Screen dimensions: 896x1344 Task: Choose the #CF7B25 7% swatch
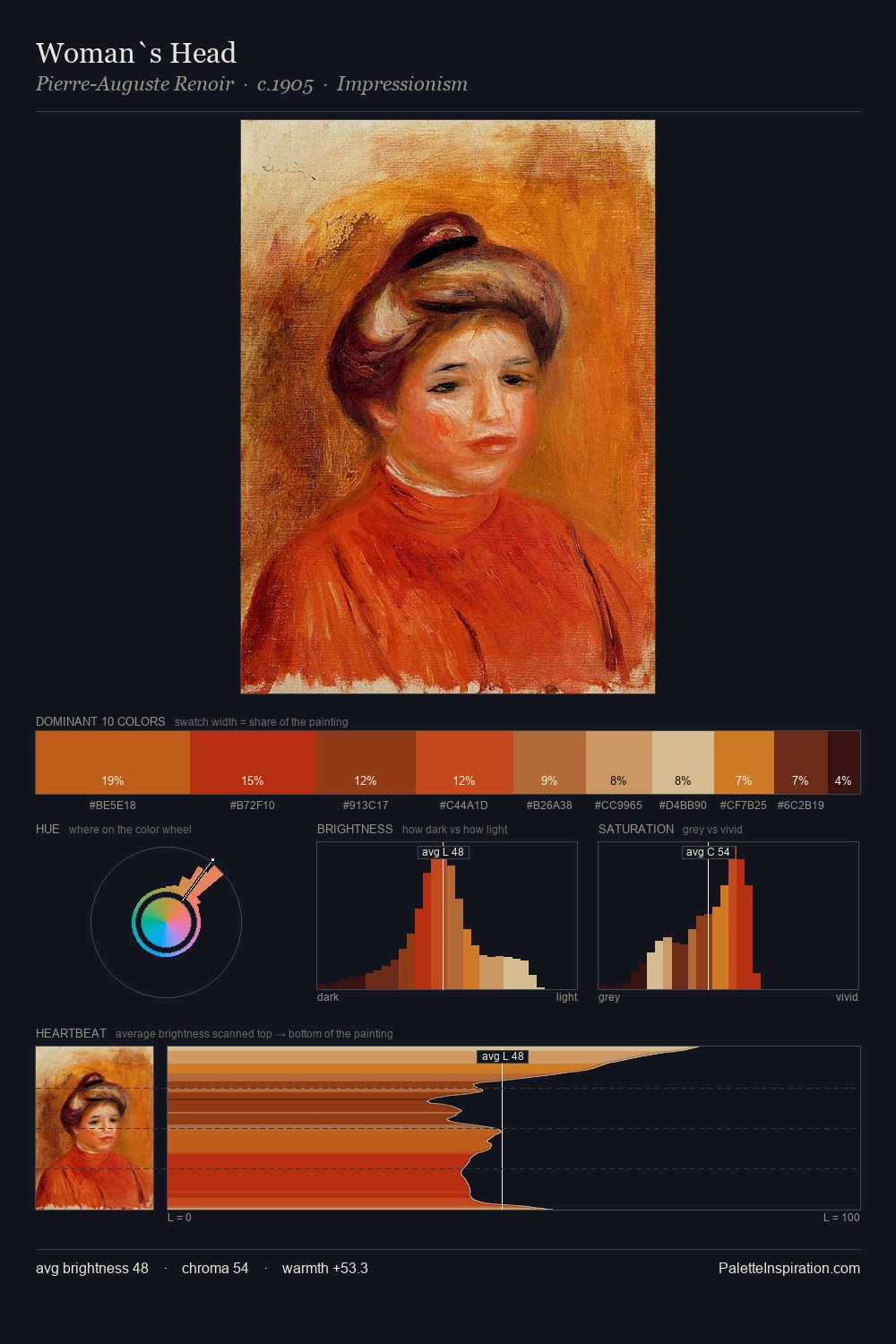(x=744, y=762)
